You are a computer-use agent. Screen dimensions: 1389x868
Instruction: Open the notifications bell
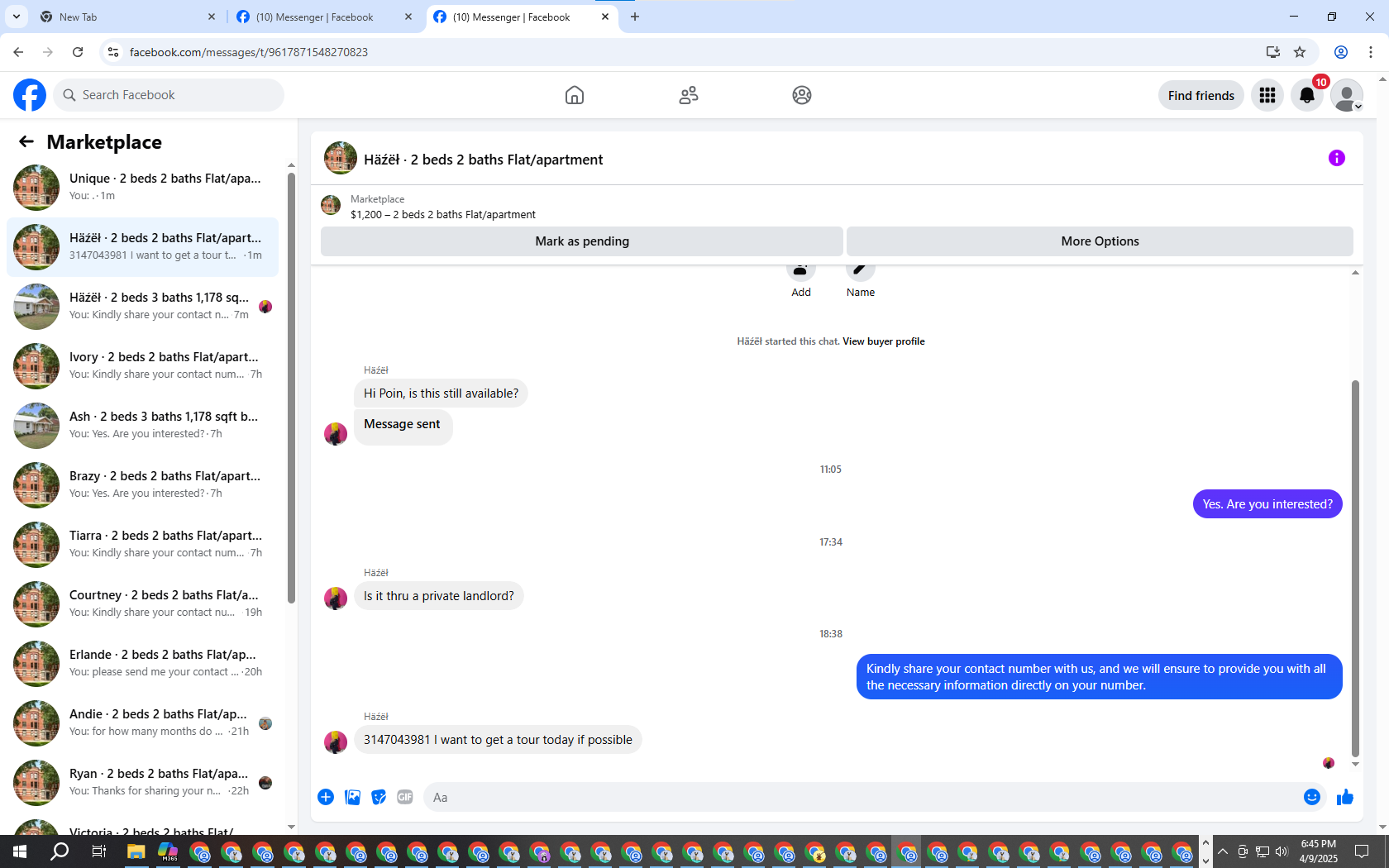pos(1307,95)
